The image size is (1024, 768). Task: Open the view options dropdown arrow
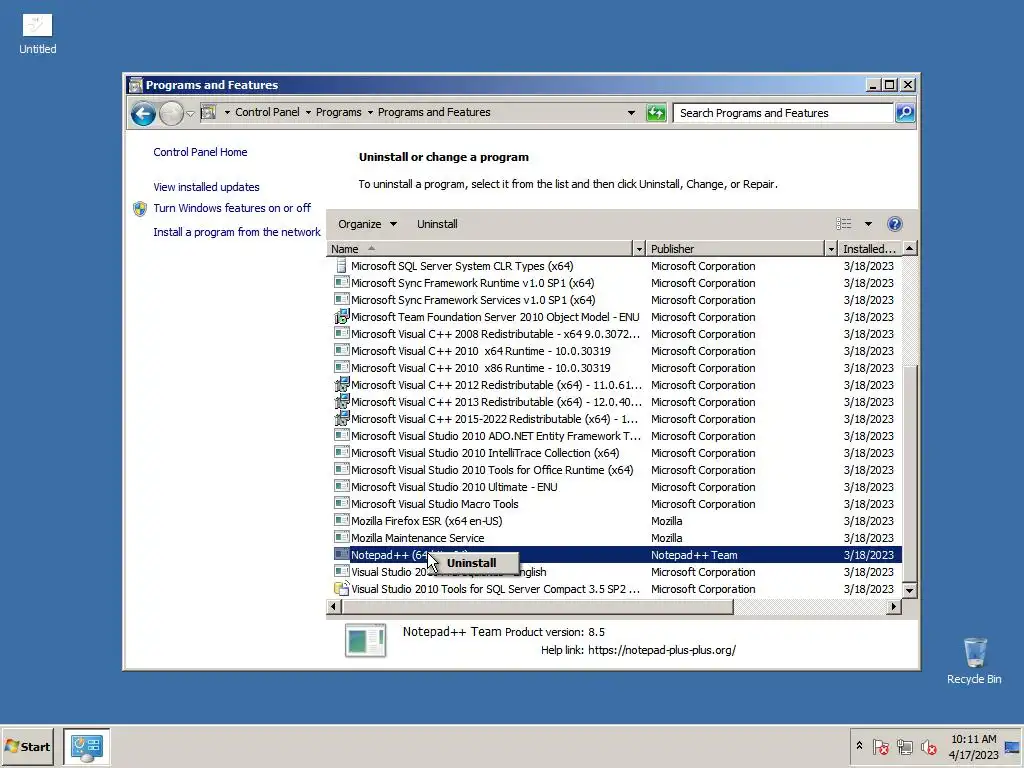868,224
